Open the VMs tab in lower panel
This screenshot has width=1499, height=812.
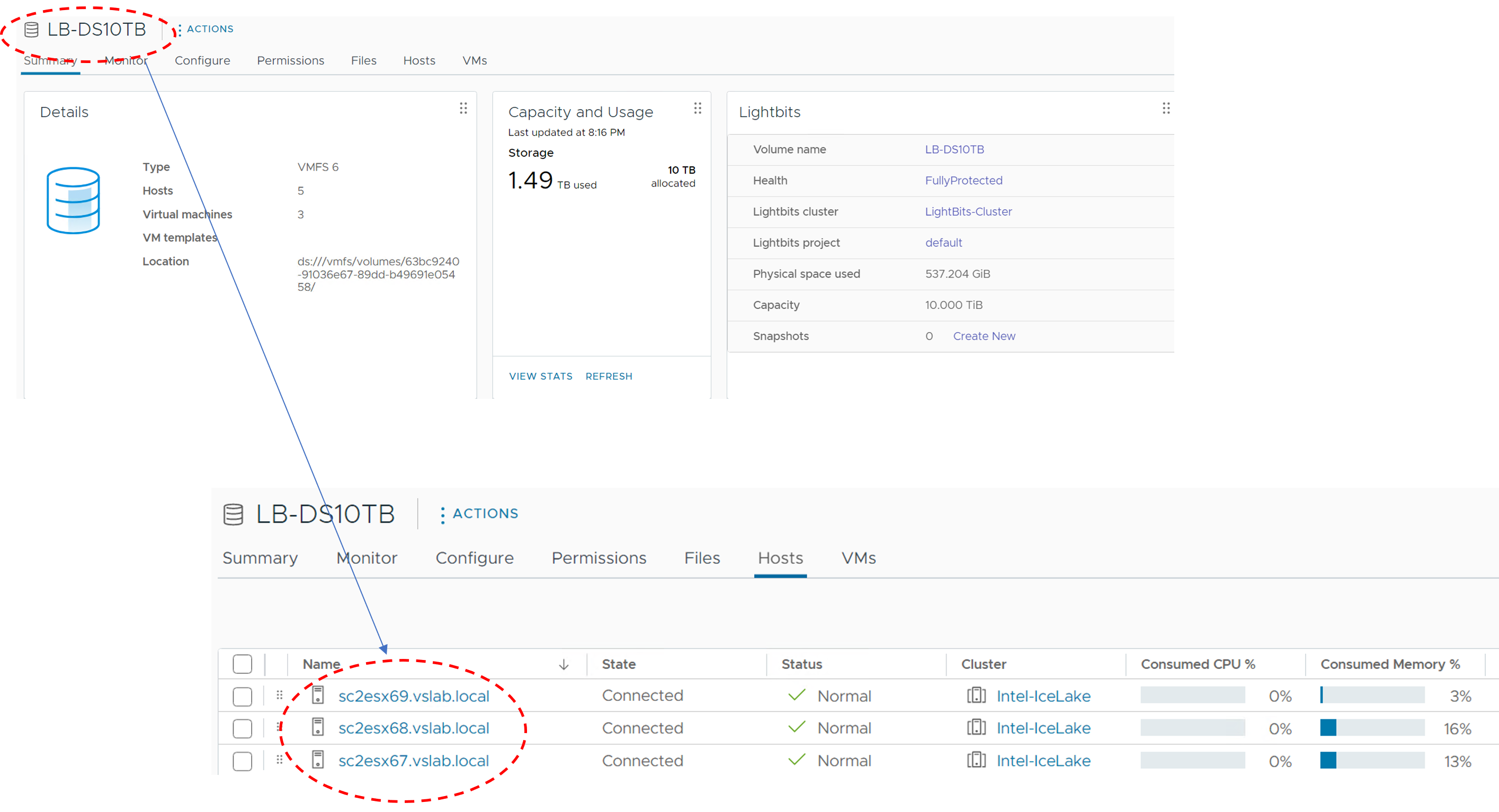[x=858, y=558]
